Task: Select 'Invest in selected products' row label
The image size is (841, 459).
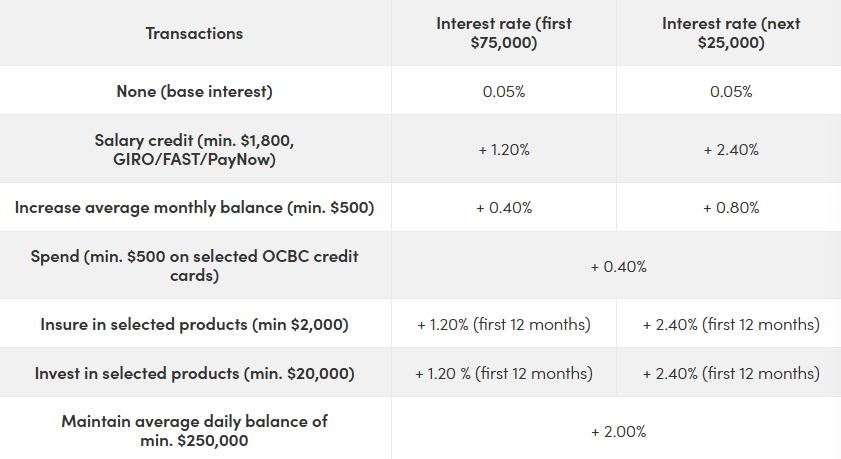Action: (194, 373)
